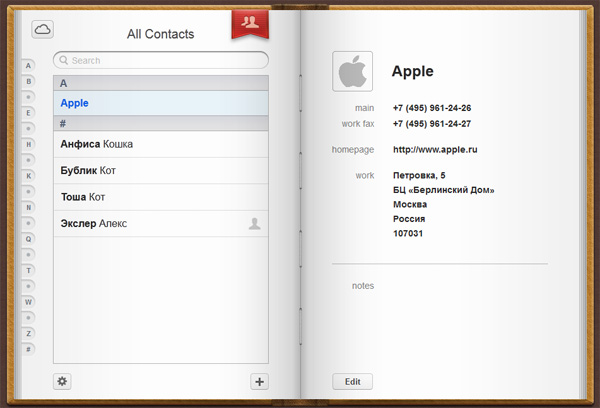This screenshot has height=408, width=600.
Task: Jump to letter Z in index
Action: pos(29,333)
